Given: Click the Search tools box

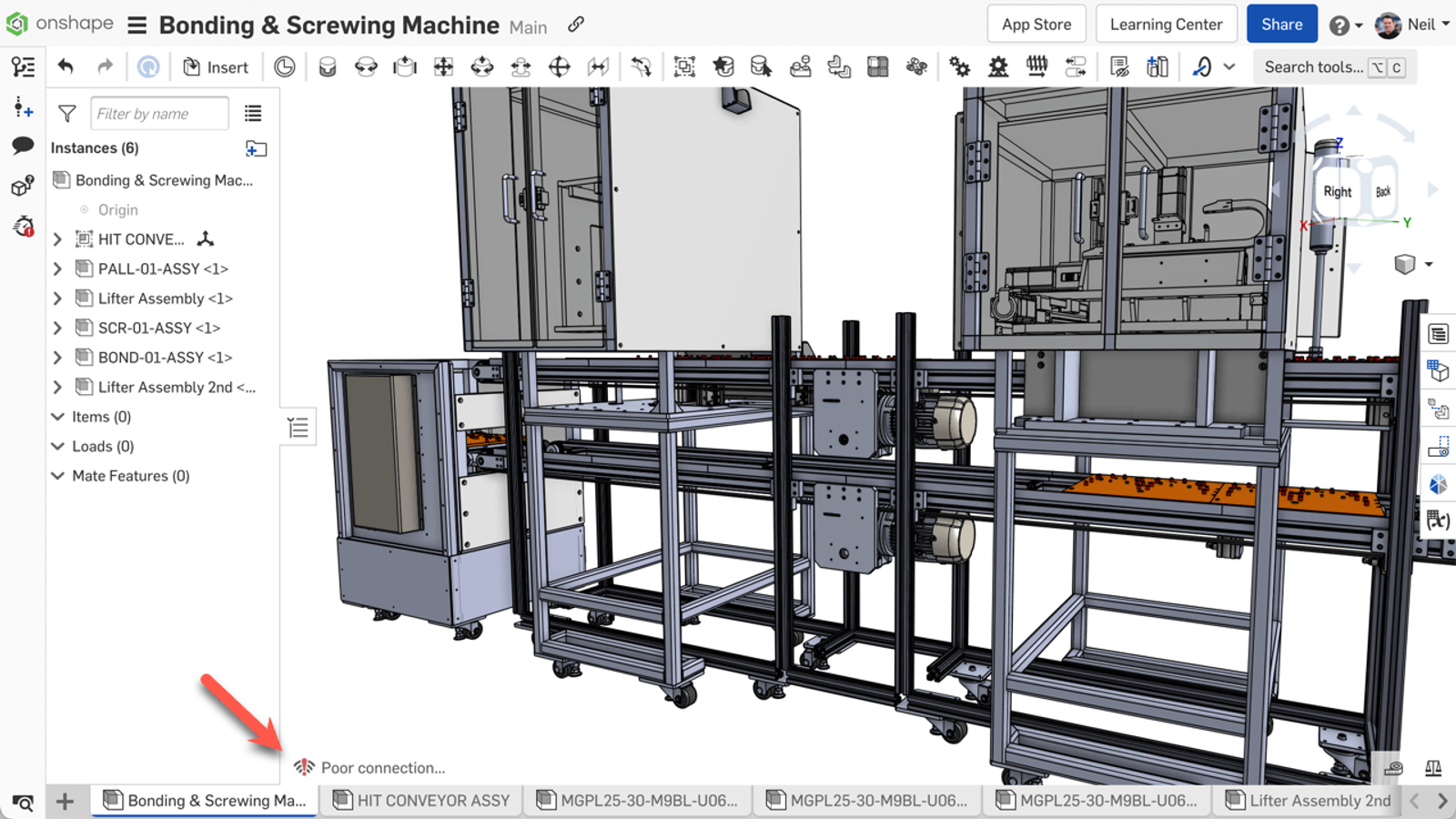Looking at the screenshot, I should click(1313, 66).
